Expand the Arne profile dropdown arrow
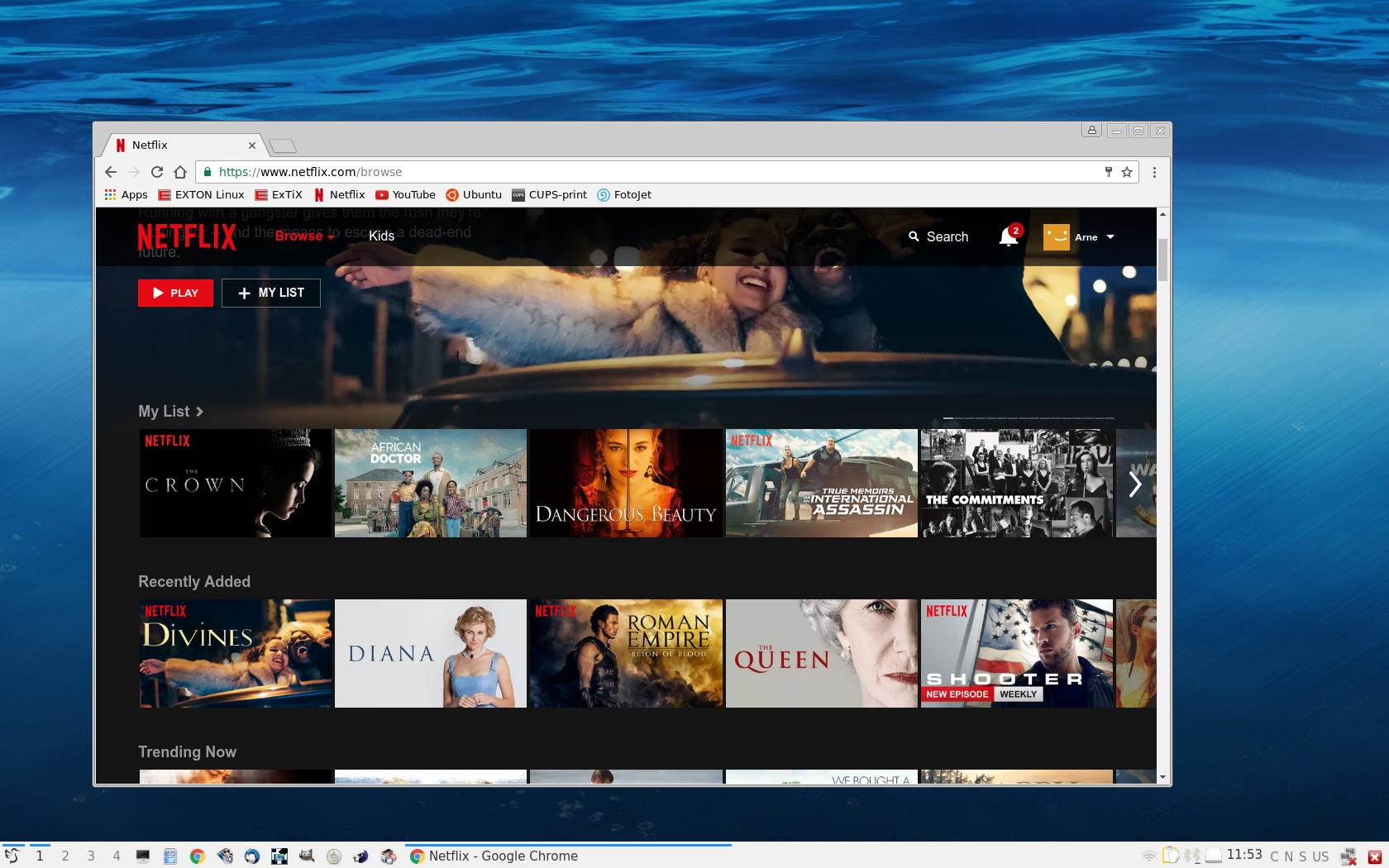Viewport: 1389px width, 868px height. [x=1110, y=237]
